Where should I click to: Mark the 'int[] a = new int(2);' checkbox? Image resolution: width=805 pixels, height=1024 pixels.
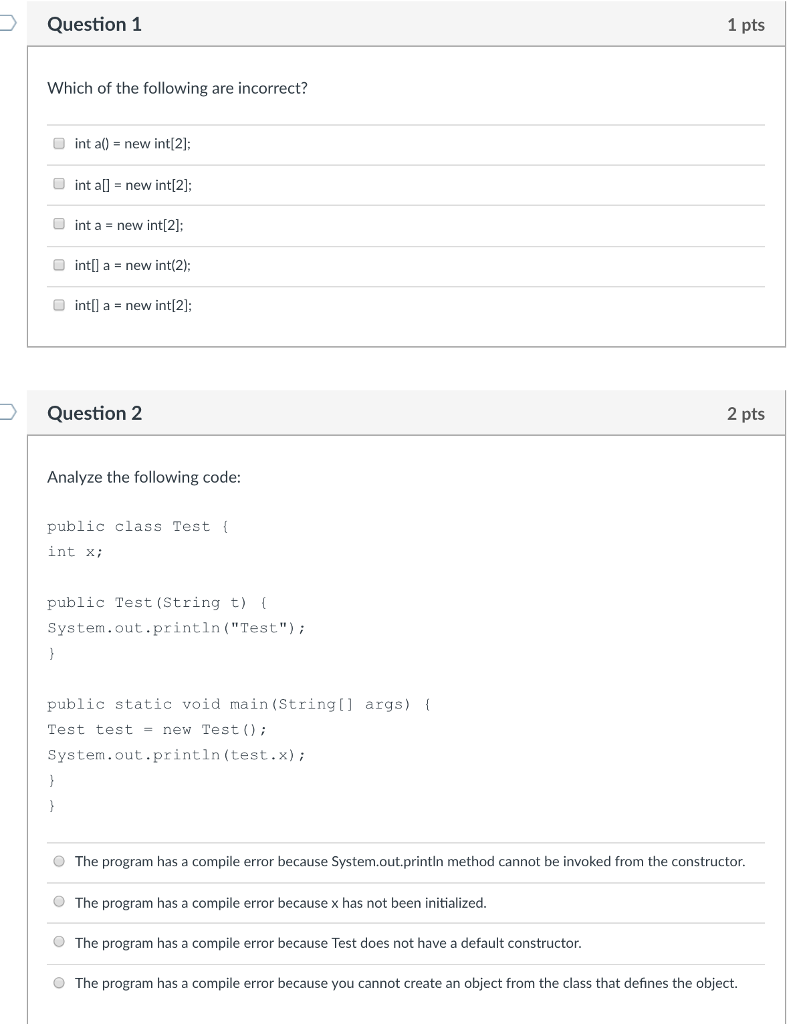click(x=60, y=265)
